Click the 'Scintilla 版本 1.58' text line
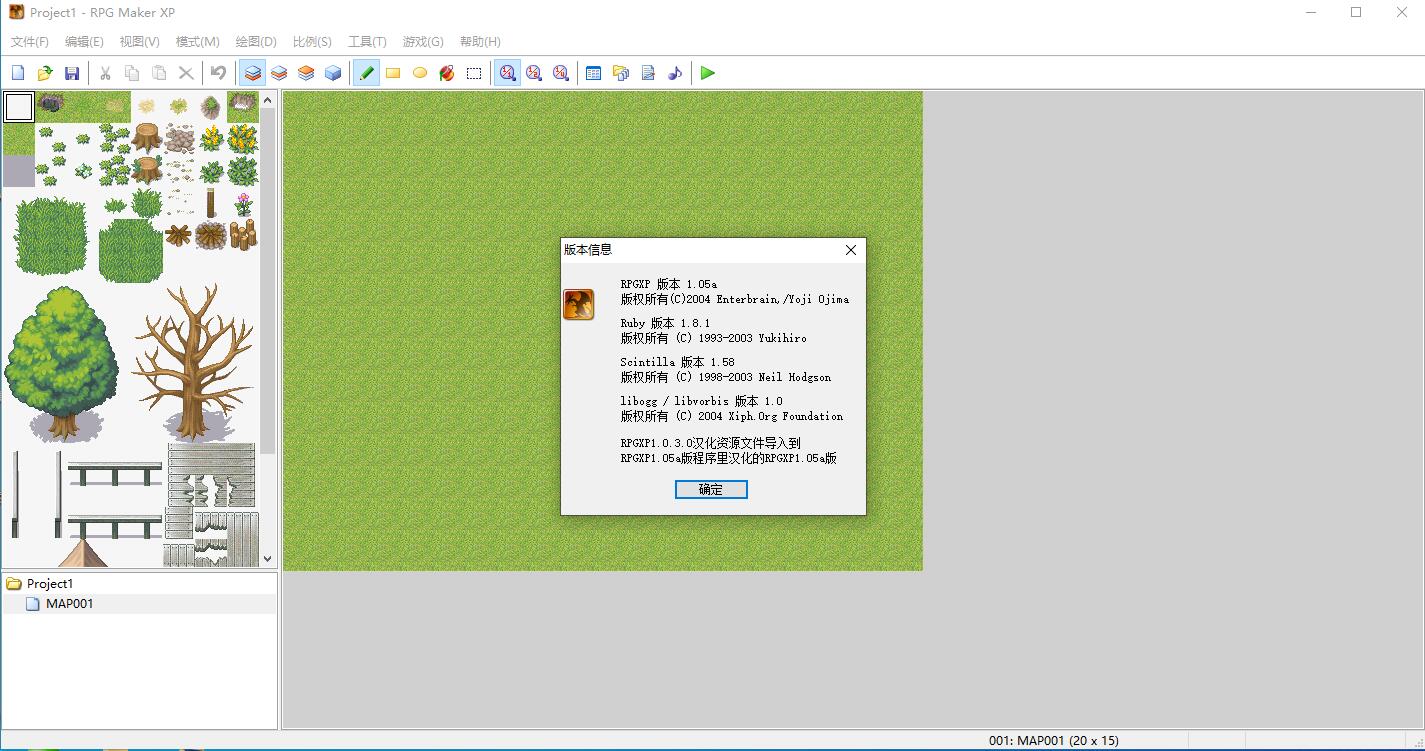Image resolution: width=1425 pixels, height=751 pixels. point(677,362)
